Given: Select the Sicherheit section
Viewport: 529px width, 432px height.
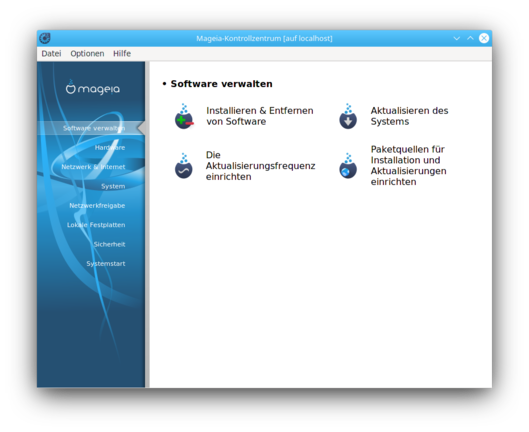Looking at the screenshot, I should 109,244.
